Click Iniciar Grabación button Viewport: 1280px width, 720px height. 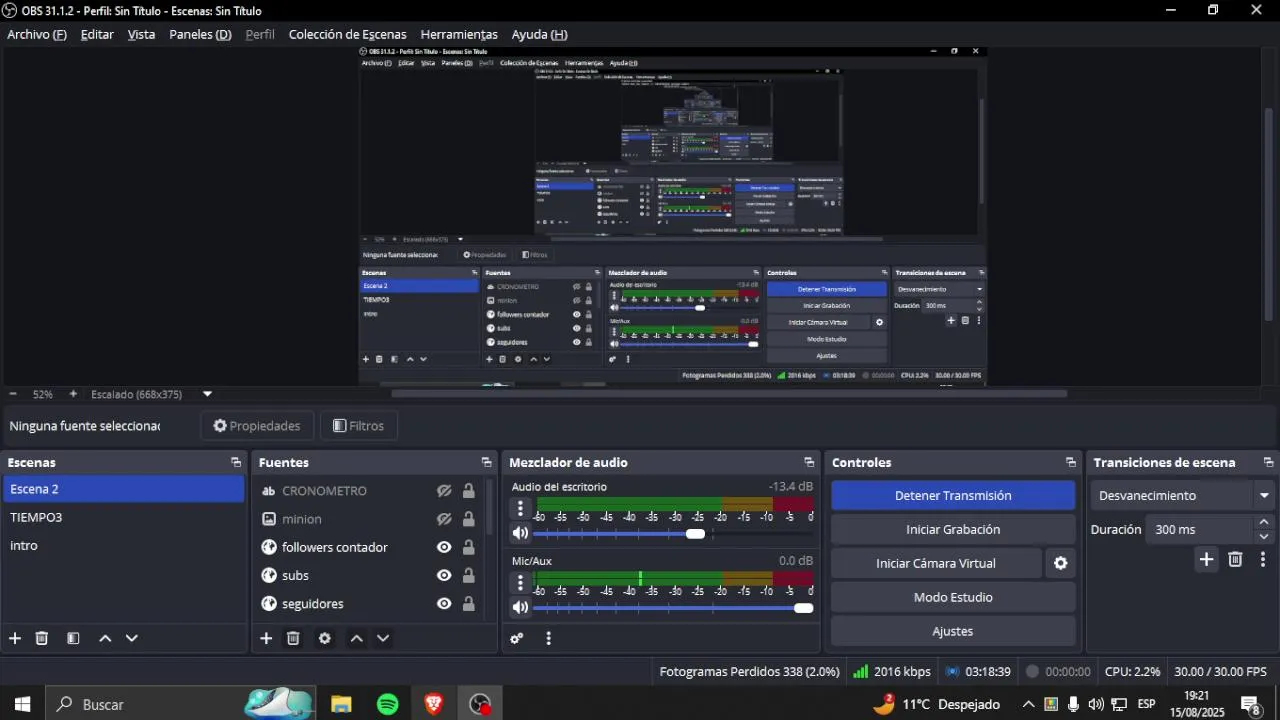pyautogui.click(x=953, y=529)
